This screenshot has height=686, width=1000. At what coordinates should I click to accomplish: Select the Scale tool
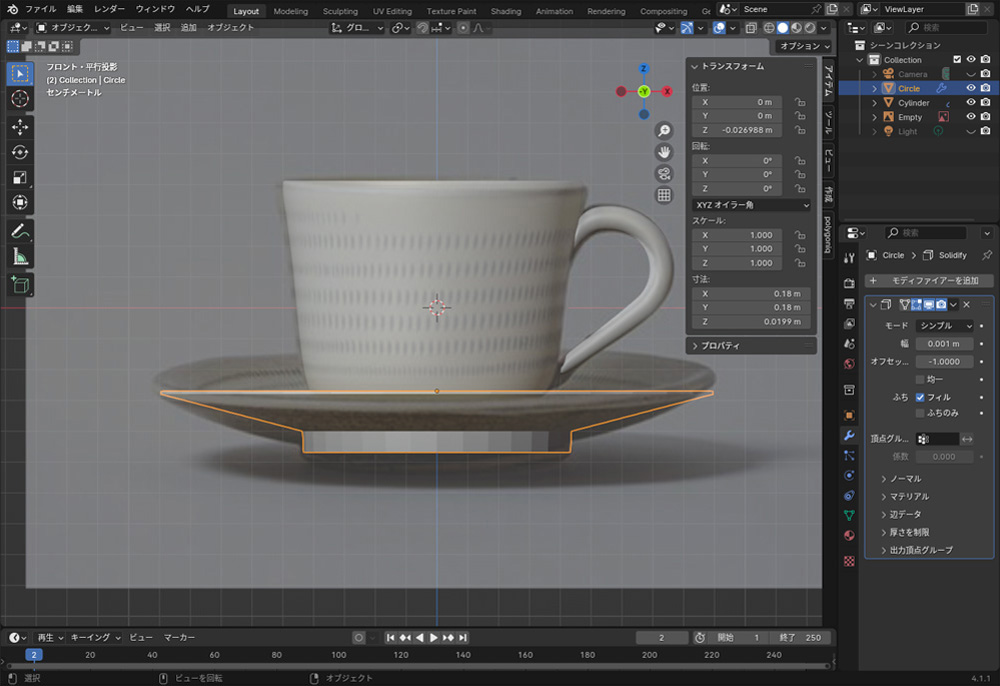click(20, 178)
